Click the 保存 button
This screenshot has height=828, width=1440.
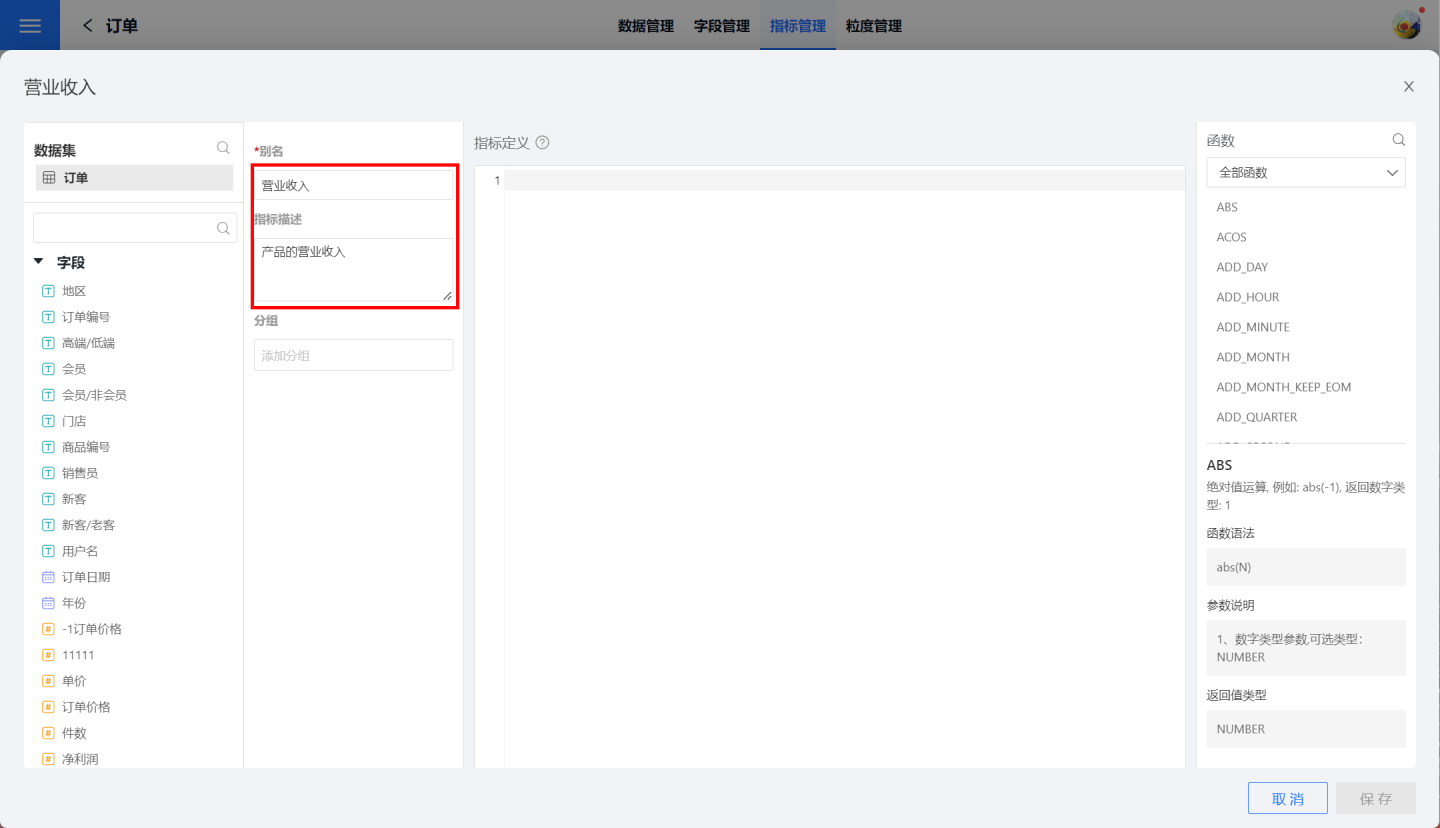(1375, 798)
